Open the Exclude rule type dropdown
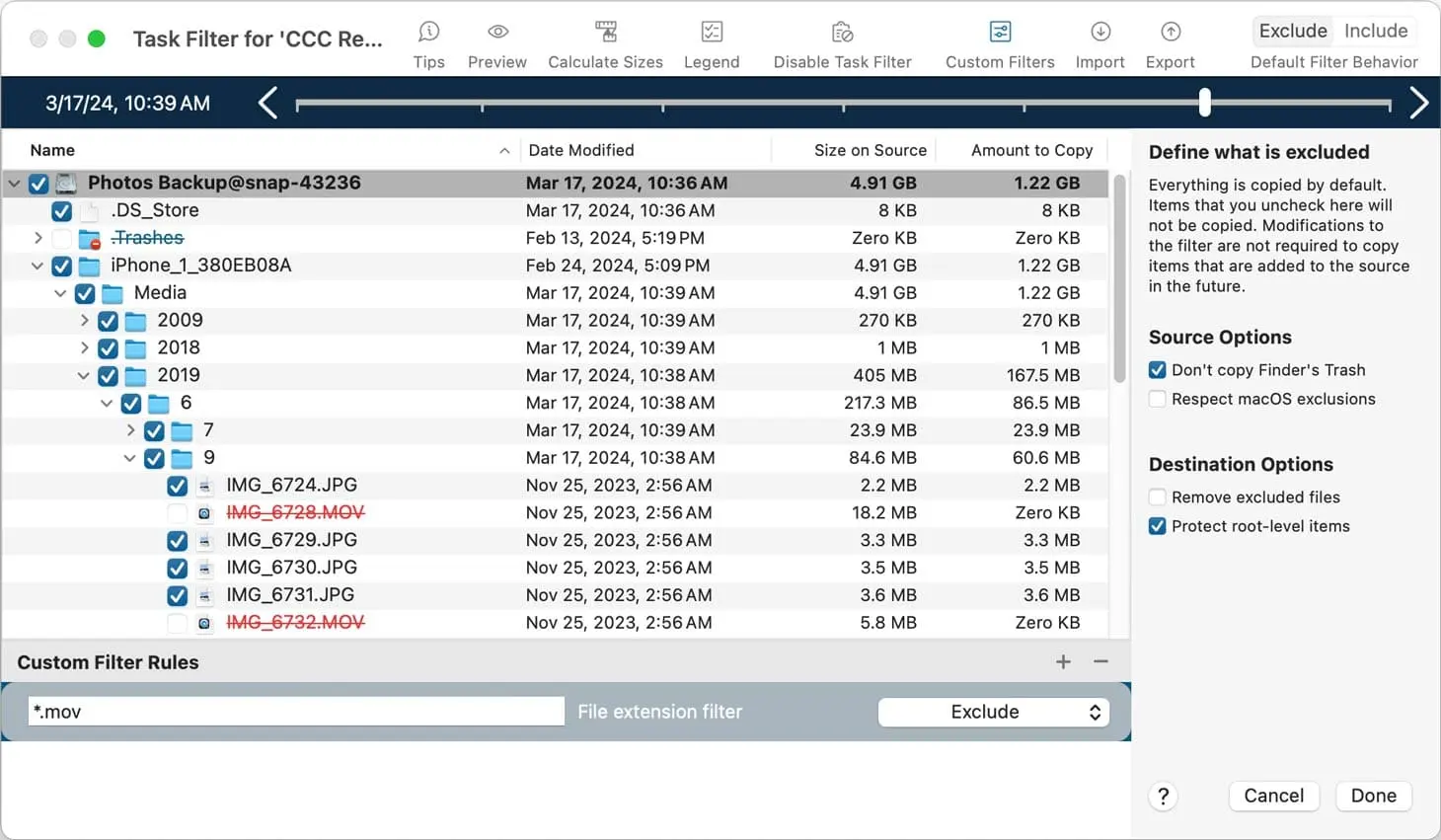The width and height of the screenshot is (1441, 840). tap(993, 712)
